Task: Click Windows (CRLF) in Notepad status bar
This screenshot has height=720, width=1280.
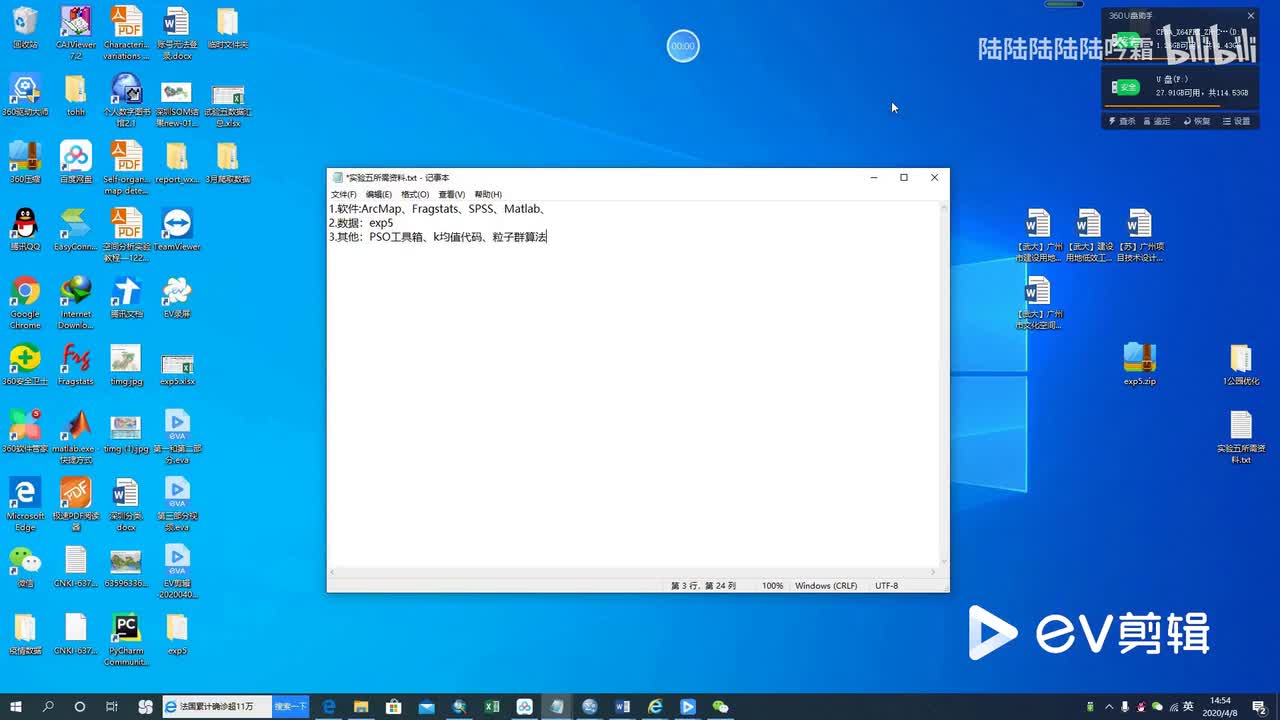Action: coord(826,586)
